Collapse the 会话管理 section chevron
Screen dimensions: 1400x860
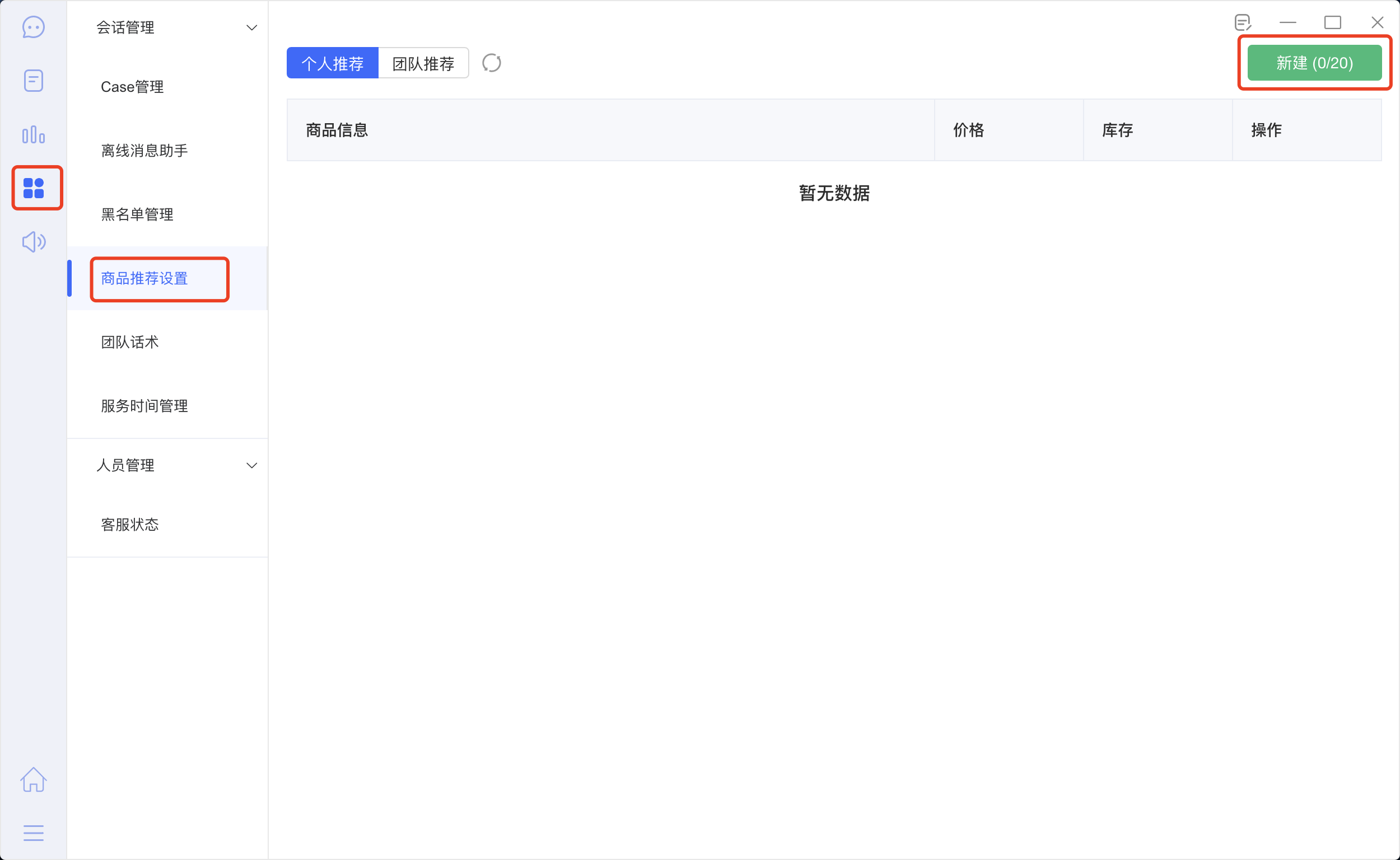251,27
